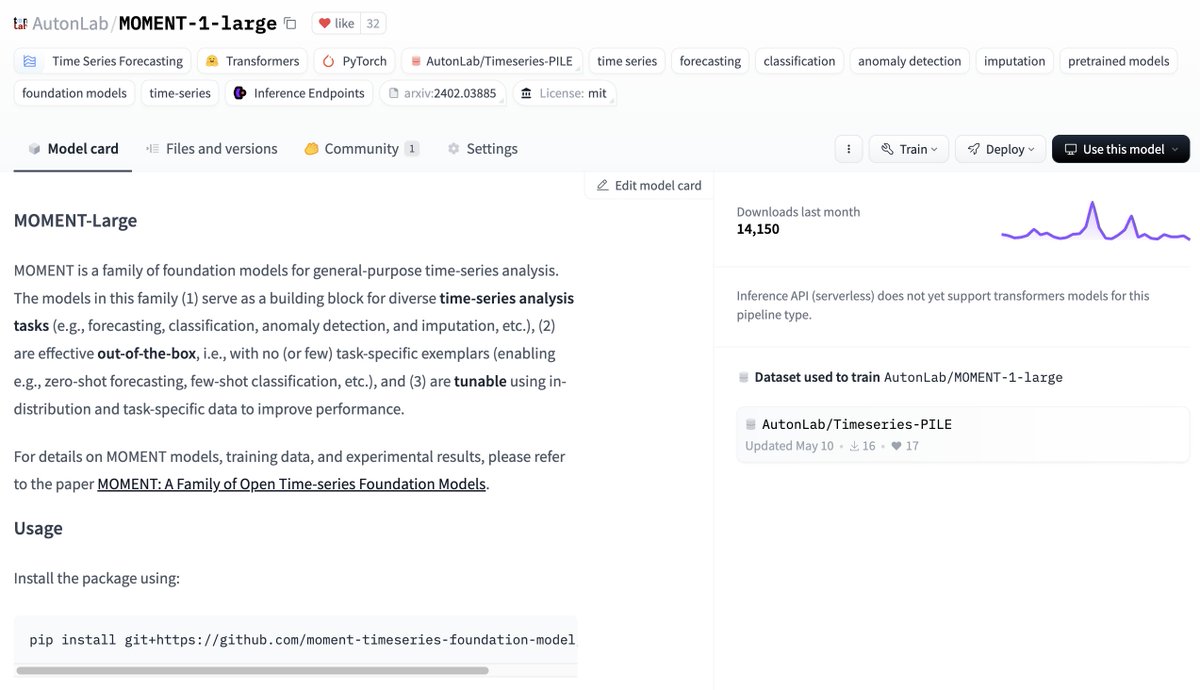Click the MOMENT-Large heading

click(75, 220)
